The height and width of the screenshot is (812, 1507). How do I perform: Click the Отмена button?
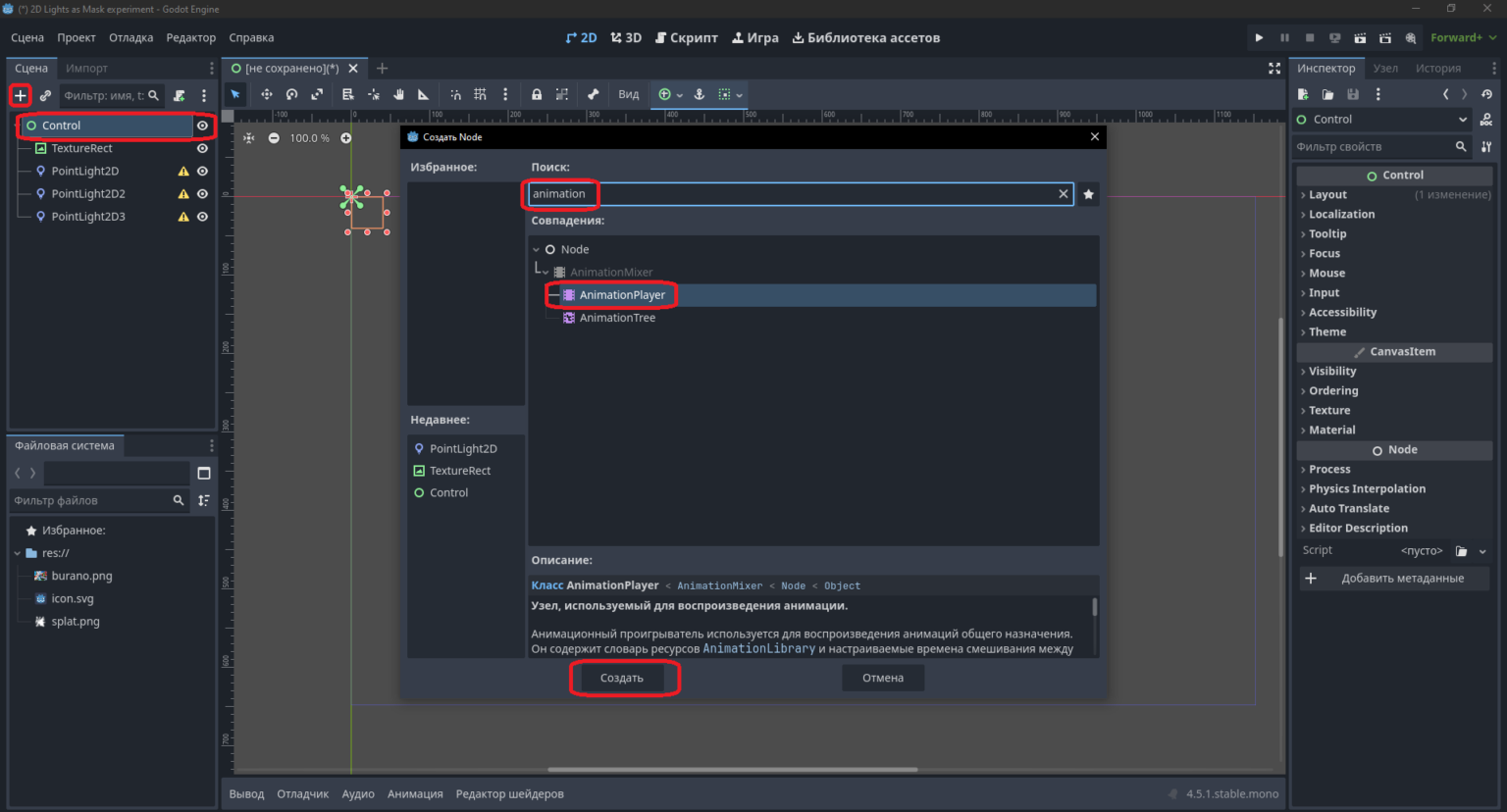[x=883, y=678]
